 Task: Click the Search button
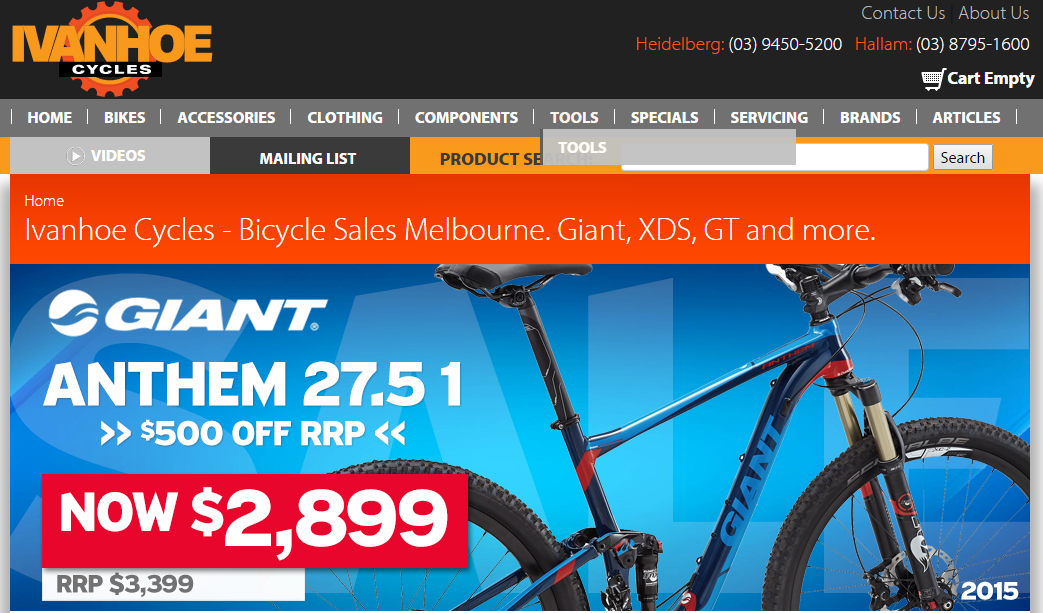pos(963,158)
